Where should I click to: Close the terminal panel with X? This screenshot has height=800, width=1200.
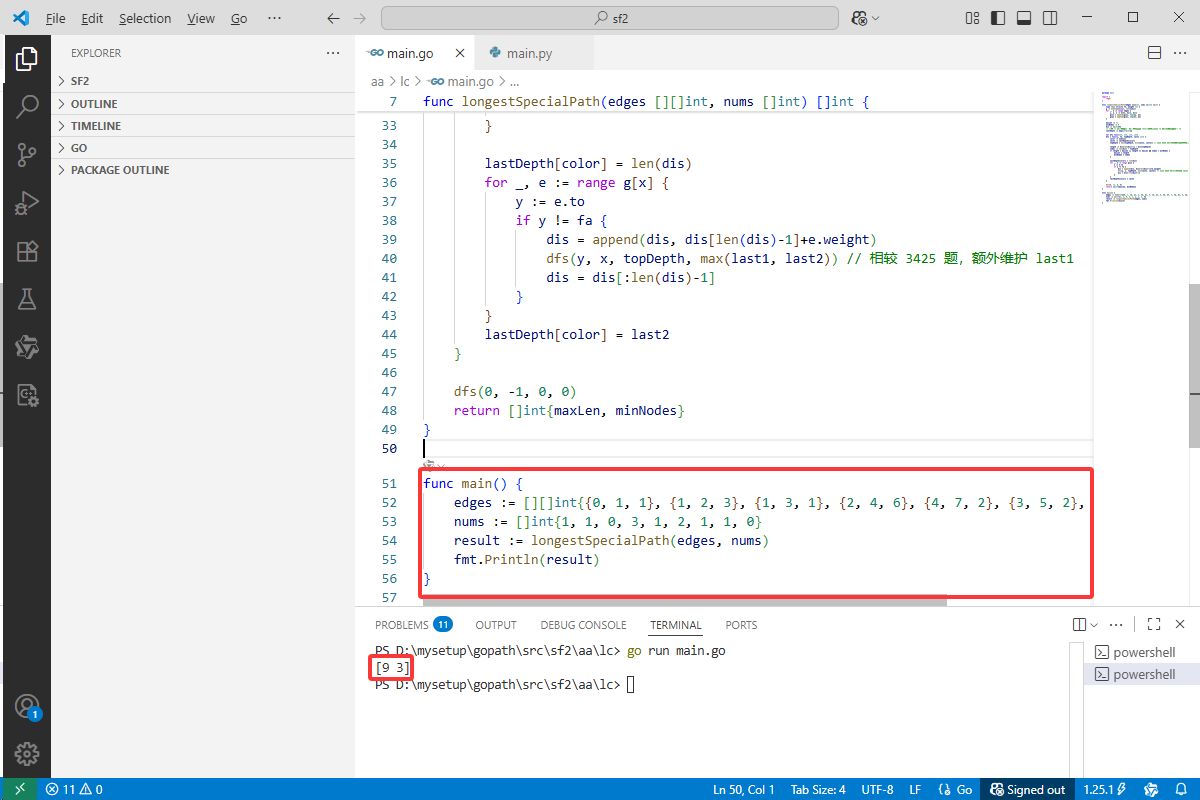(1180, 625)
